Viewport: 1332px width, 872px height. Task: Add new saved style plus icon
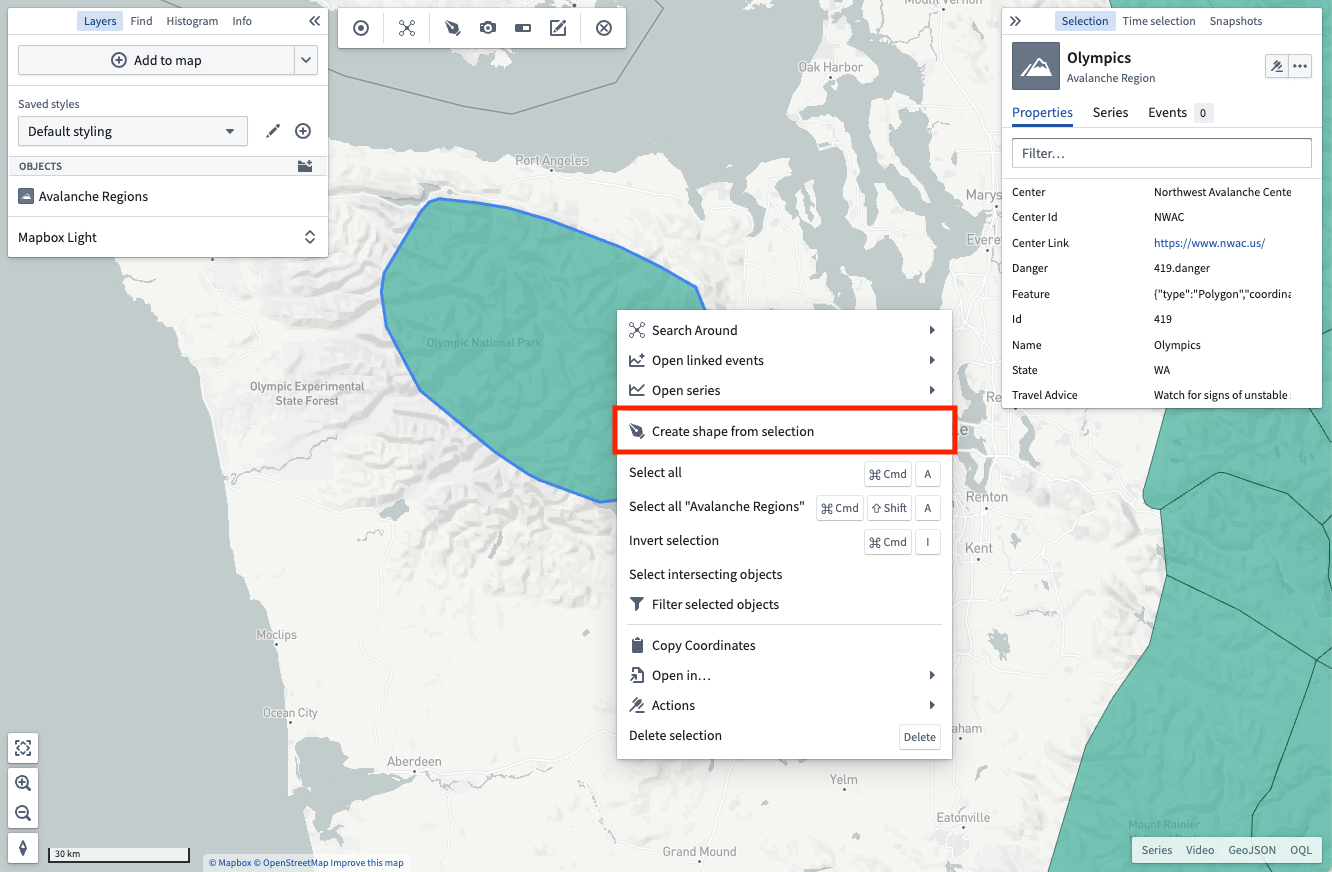(303, 131)
